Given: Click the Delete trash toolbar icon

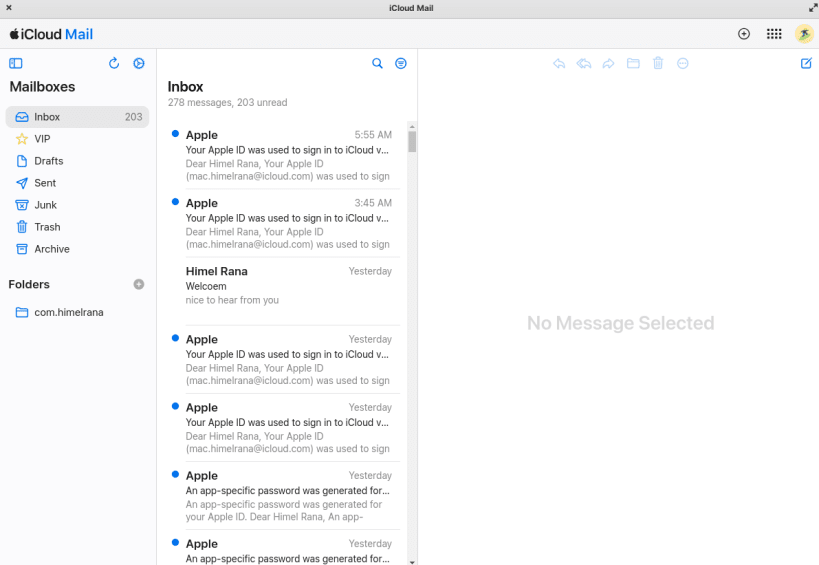Looking at the screenshot, I should tap(658, 63).
